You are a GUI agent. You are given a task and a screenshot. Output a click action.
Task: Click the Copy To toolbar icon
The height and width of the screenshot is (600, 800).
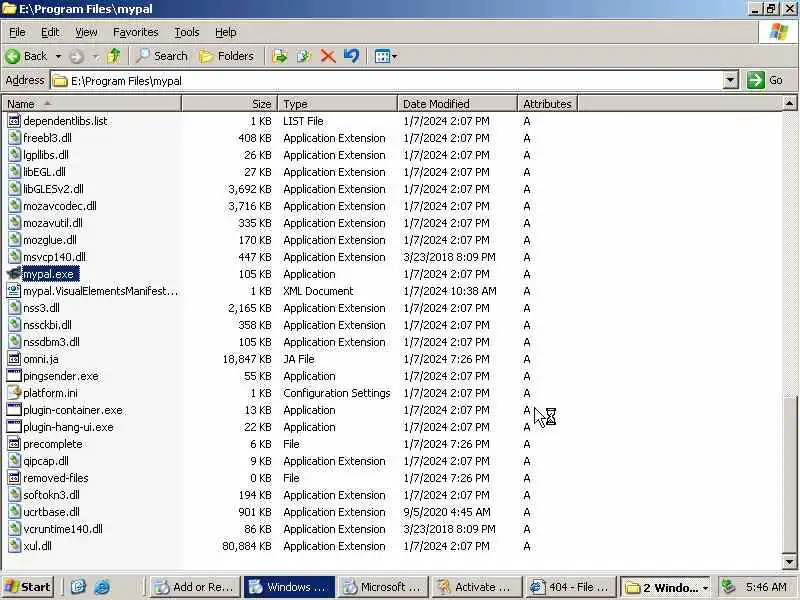[x=304, y=56]
